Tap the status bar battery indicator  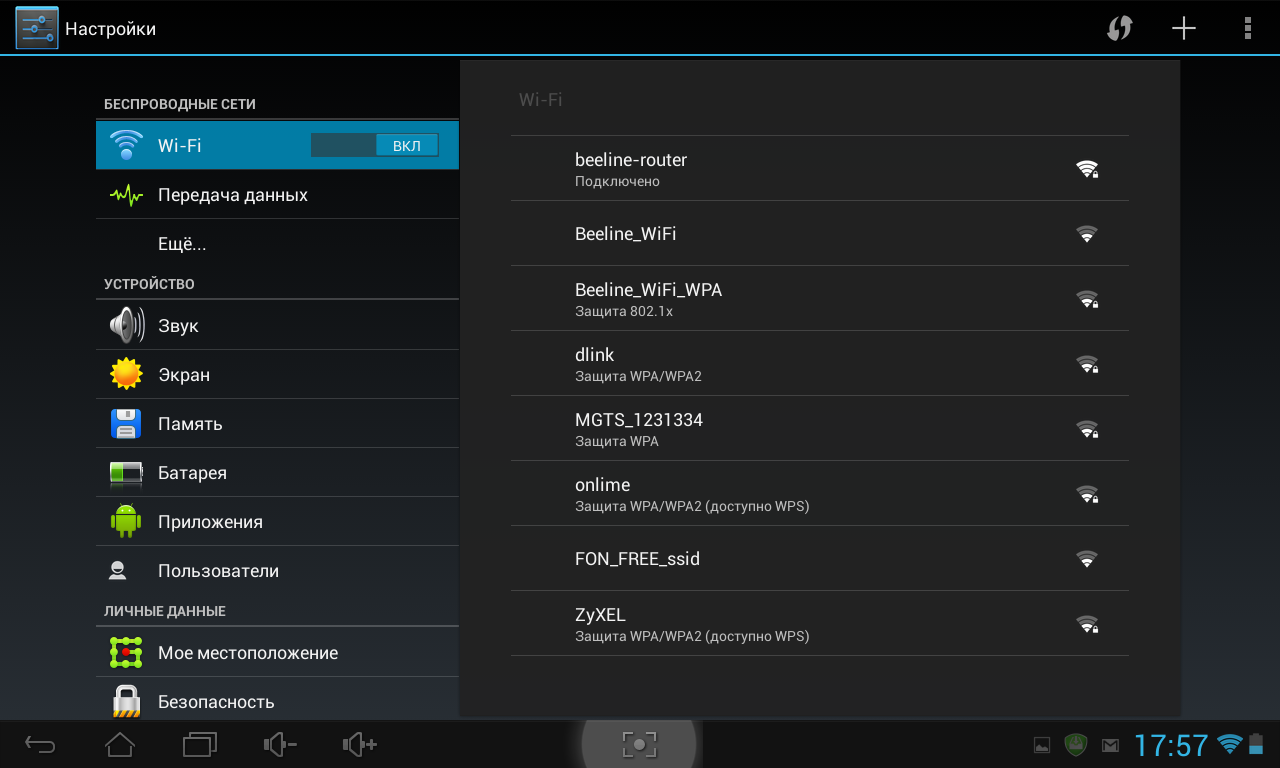1256,744
